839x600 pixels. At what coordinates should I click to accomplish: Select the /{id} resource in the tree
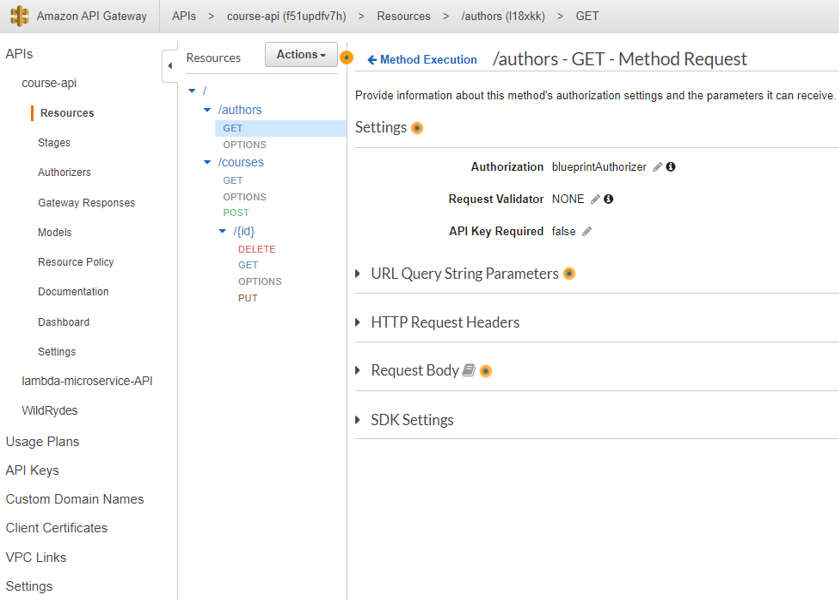tap(244, 231)
